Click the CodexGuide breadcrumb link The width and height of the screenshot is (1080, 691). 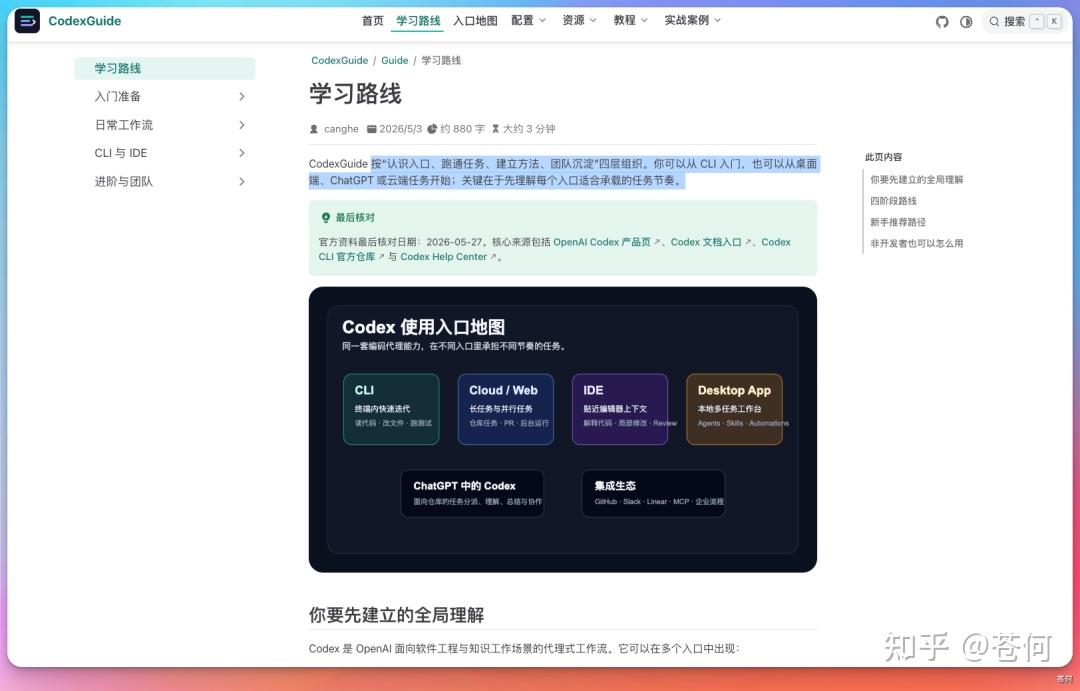click(x=340, y=61)
